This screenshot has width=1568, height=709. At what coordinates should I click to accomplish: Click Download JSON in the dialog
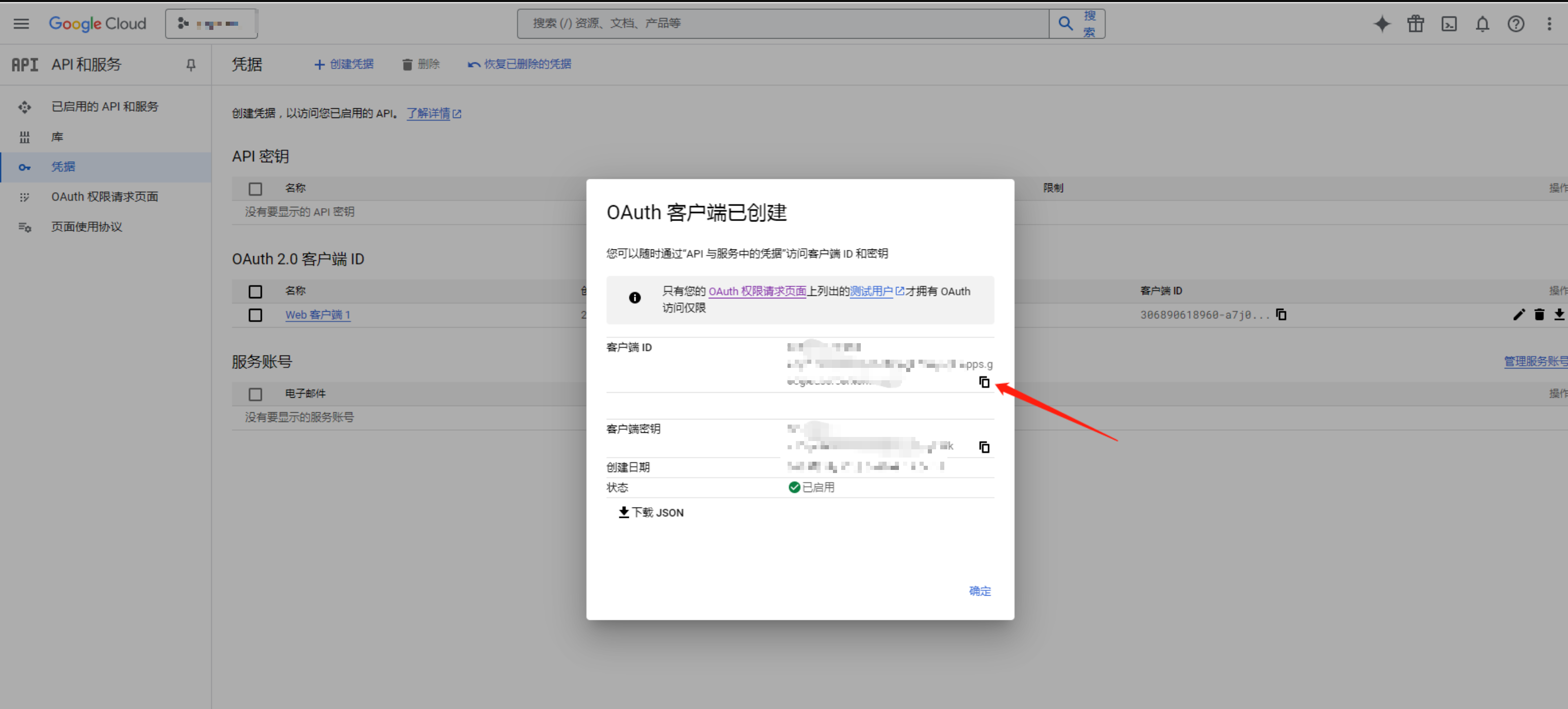pyautogui.click(x=650, y=513)
